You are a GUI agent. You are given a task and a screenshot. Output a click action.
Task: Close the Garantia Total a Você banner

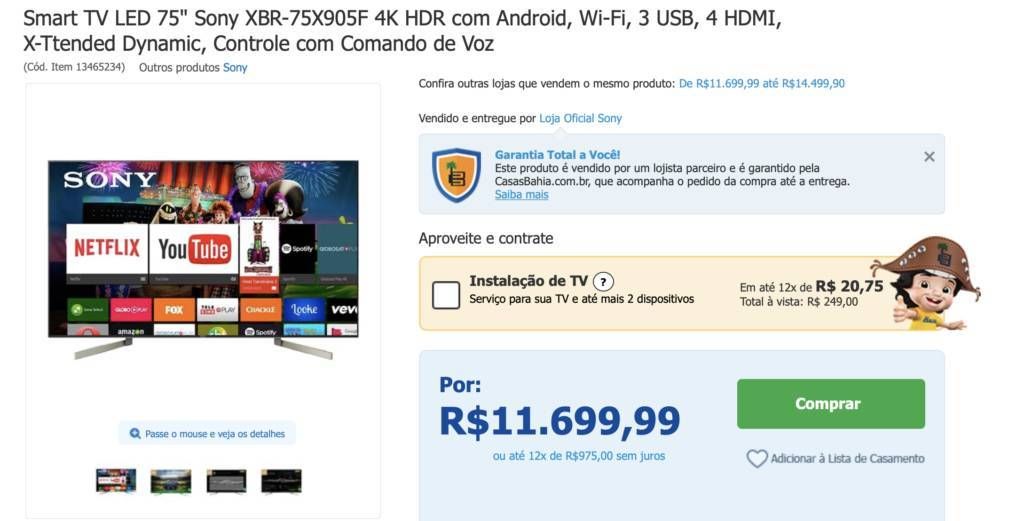(929, 157)
